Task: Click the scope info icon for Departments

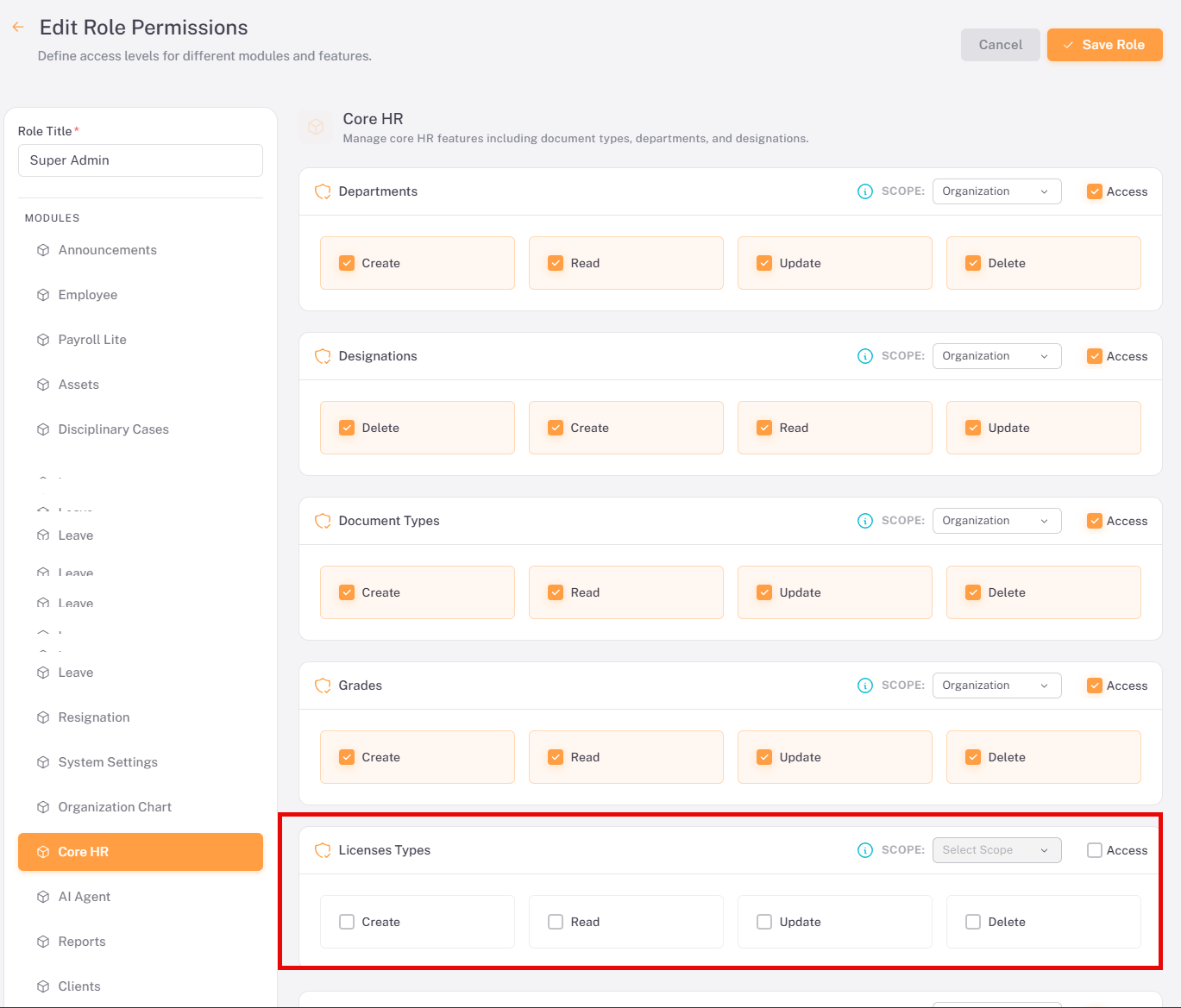Action: tap(865, 191)
